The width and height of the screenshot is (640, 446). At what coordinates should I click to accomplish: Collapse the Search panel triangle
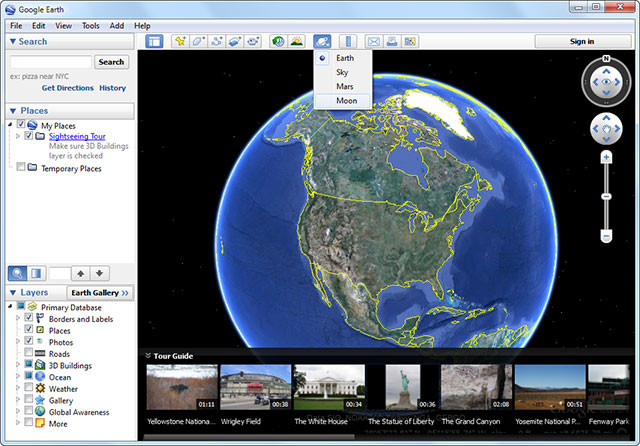(13, 41)
